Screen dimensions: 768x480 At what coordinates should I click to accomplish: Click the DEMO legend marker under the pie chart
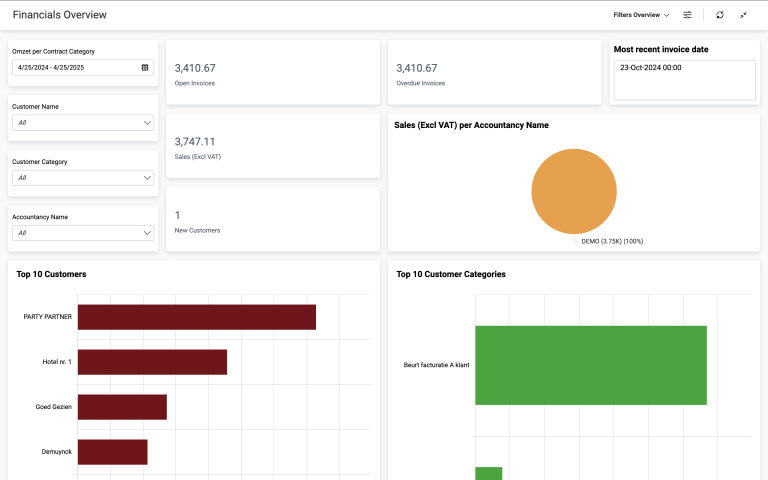pyautogui.click(x=576, y=241)
